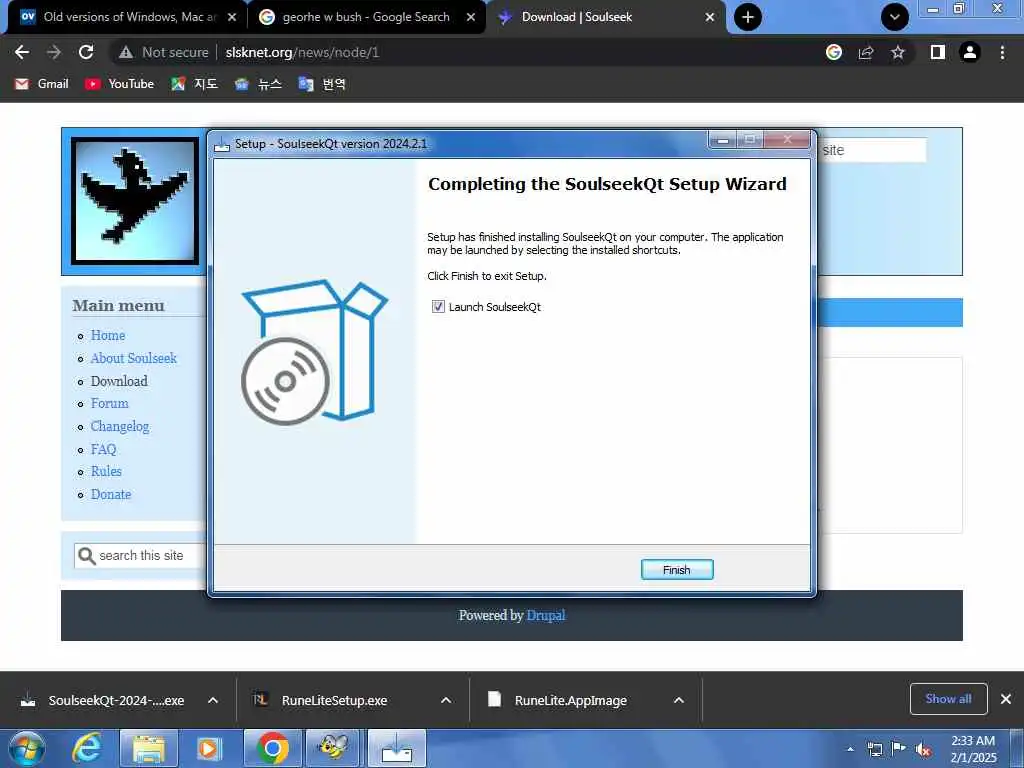Click the Finish button in Setup wizard
Viewport: 1024px width, 768px height.
pyautogui.click(x=677, y=569)
